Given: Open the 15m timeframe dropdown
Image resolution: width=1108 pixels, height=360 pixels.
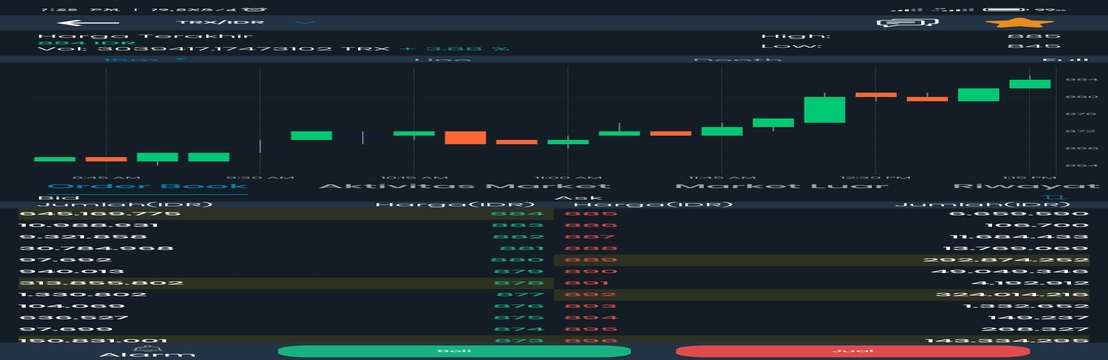Looking at the screenshot, I should [145, 60].
